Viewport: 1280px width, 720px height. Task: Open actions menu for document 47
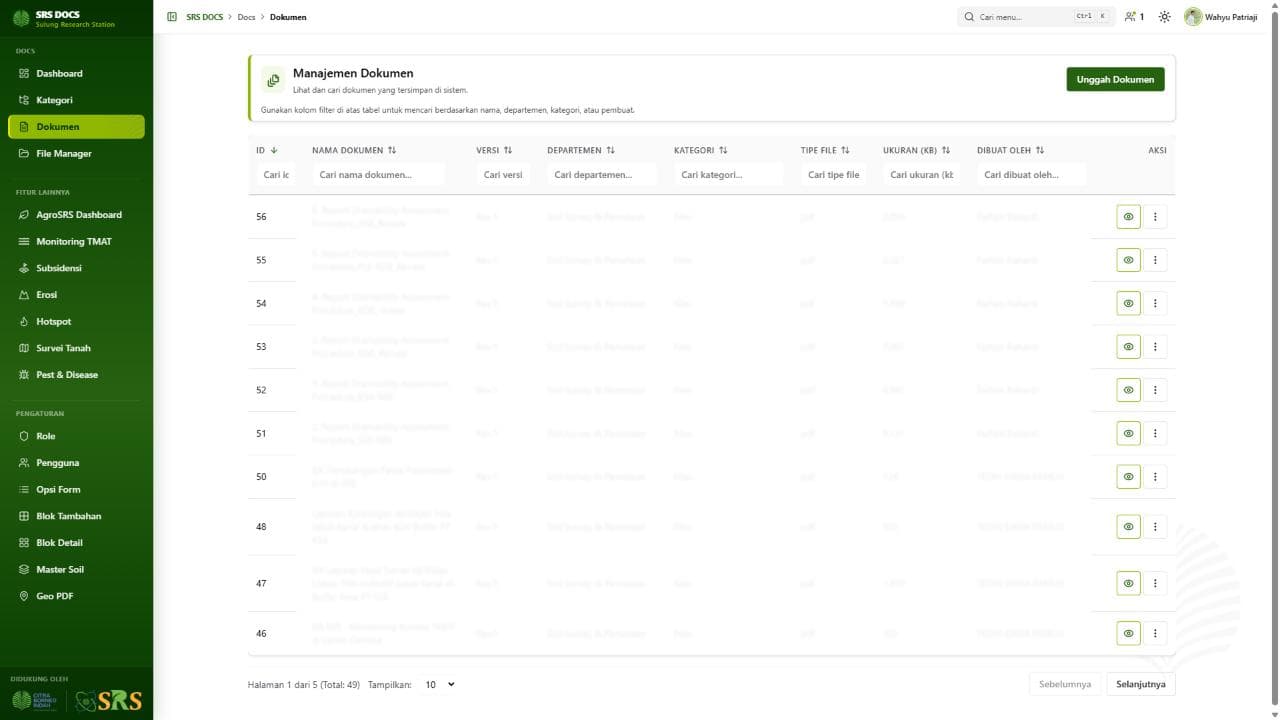(x=1155, y=583)
